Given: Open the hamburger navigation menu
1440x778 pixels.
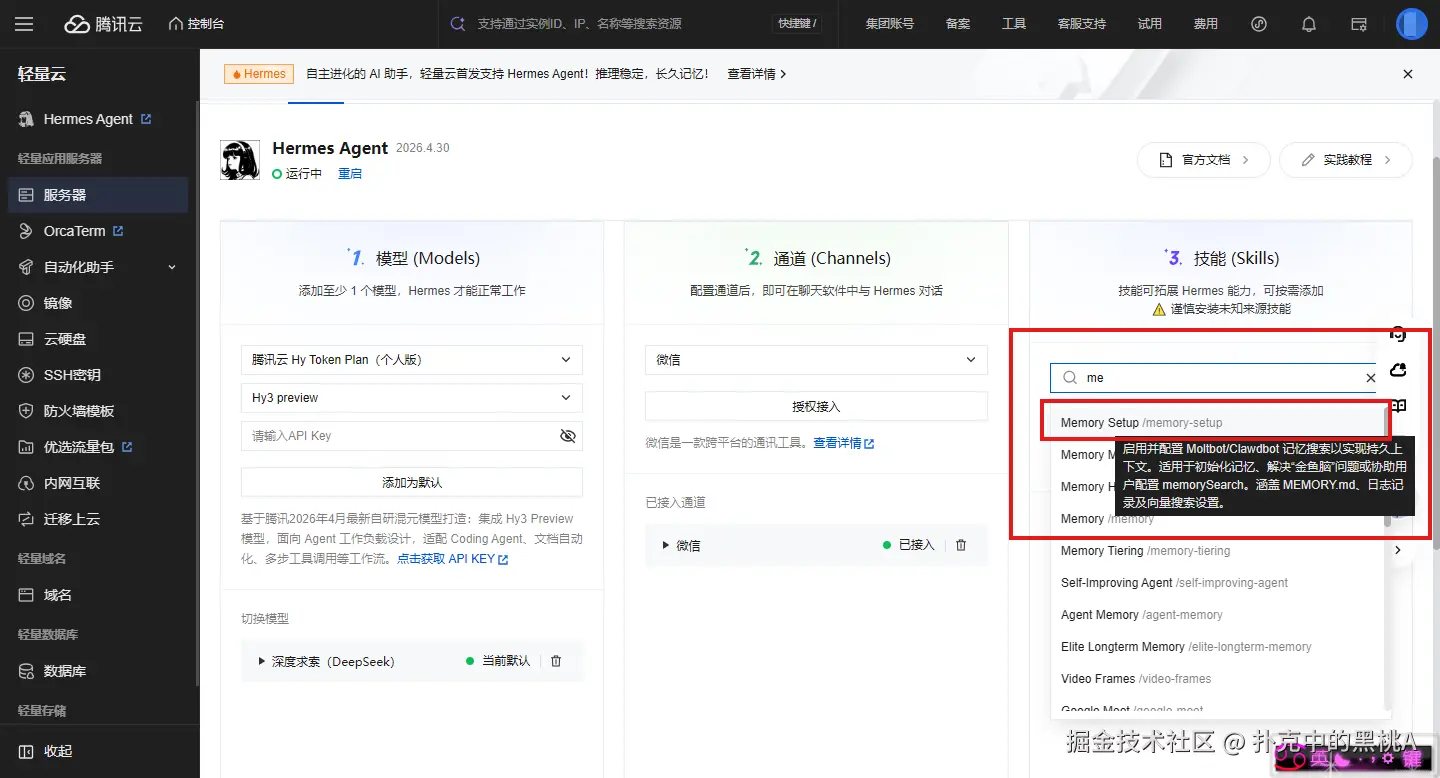Looking at the screenshot, I should click(25, 24).
